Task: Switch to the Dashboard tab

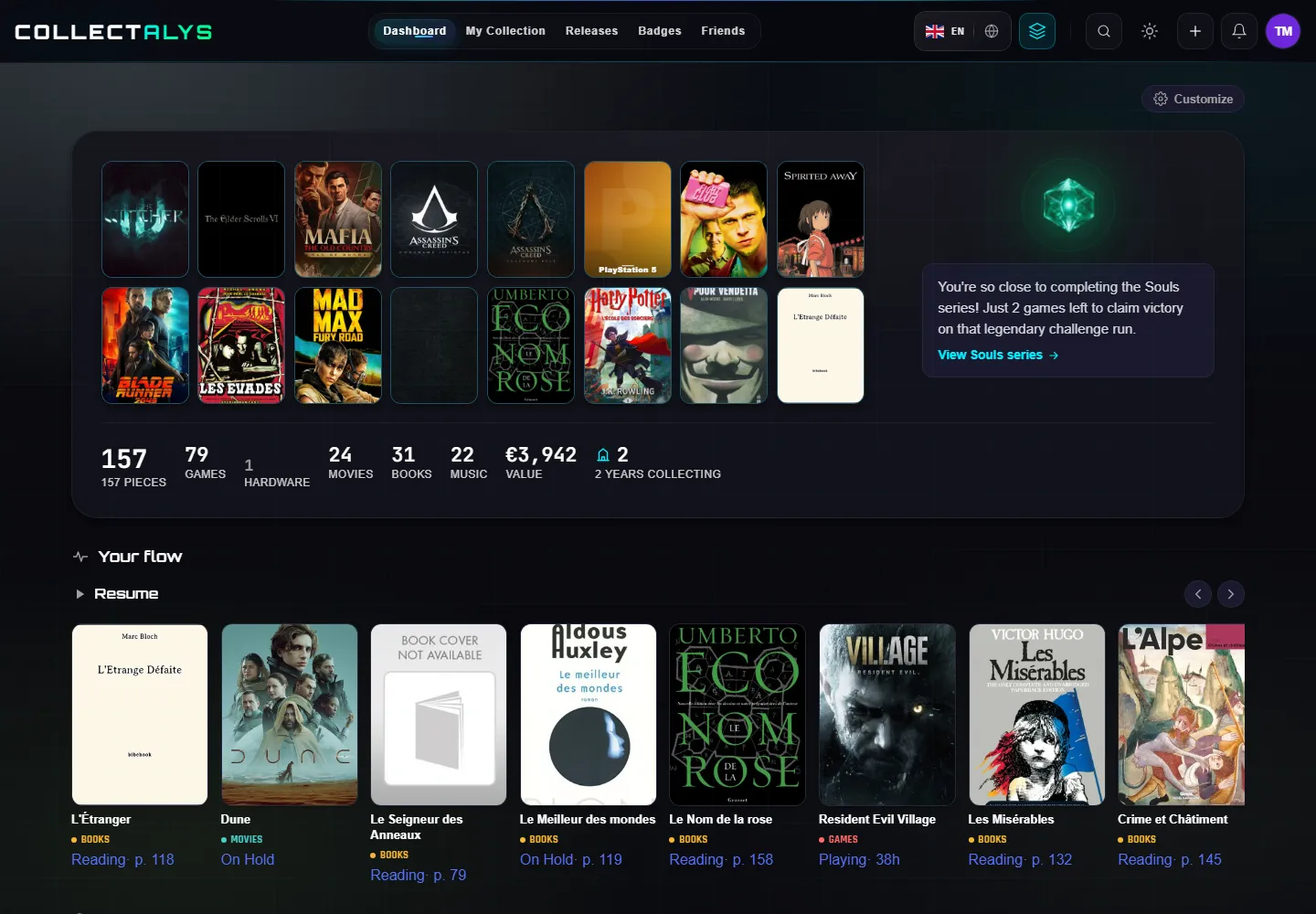Action: point(414,31)
